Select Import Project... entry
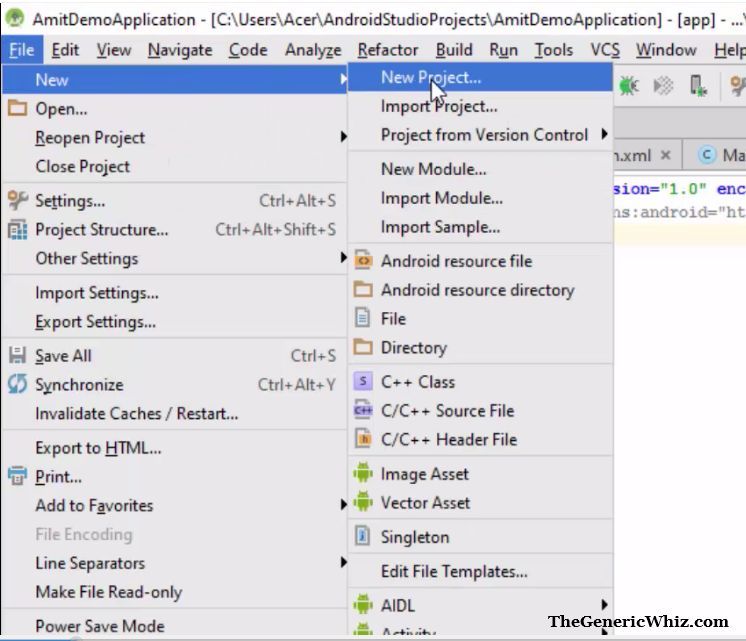The height and width of the screenshot is (641, 746). point(480,106)
